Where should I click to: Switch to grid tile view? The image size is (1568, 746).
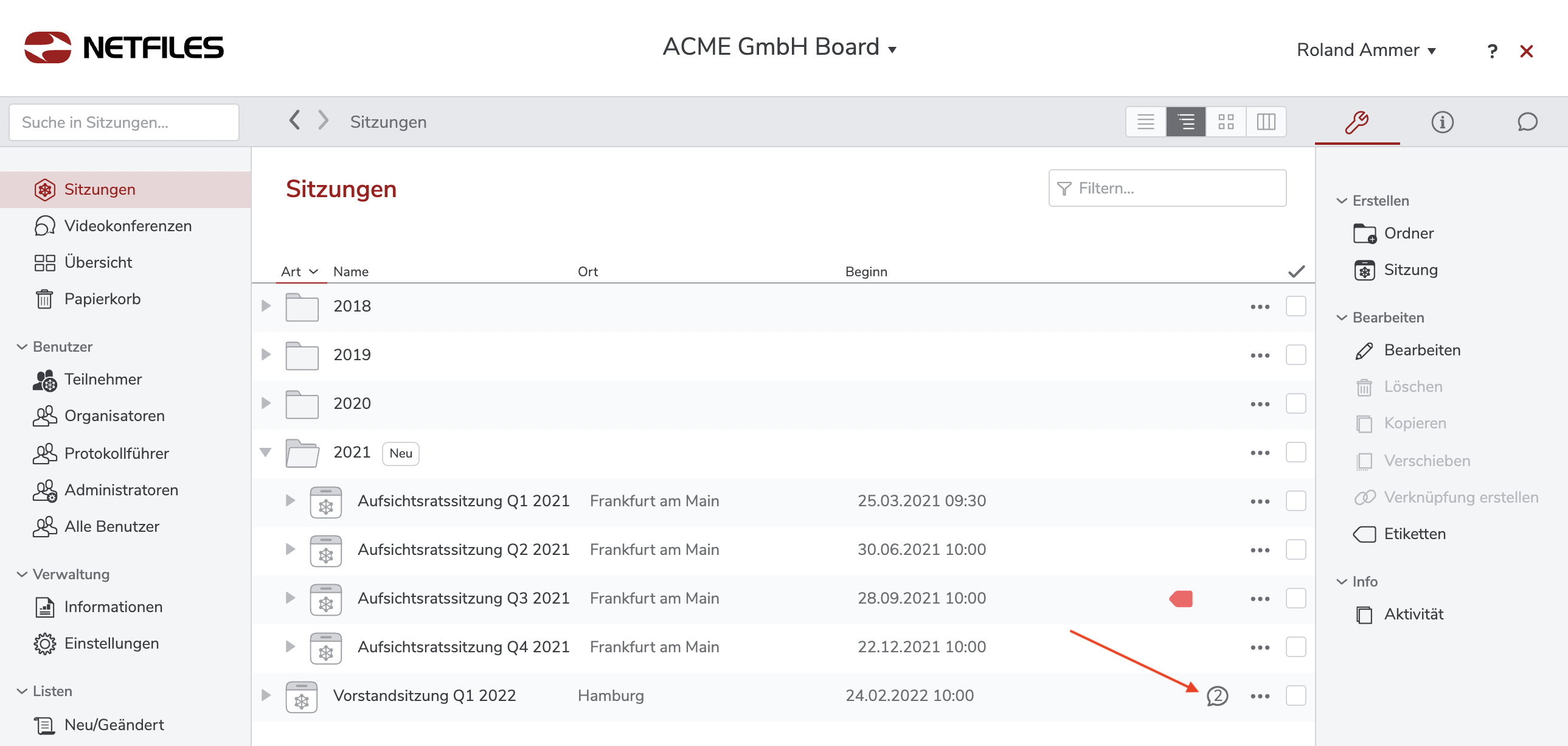tap(1226, 122)
